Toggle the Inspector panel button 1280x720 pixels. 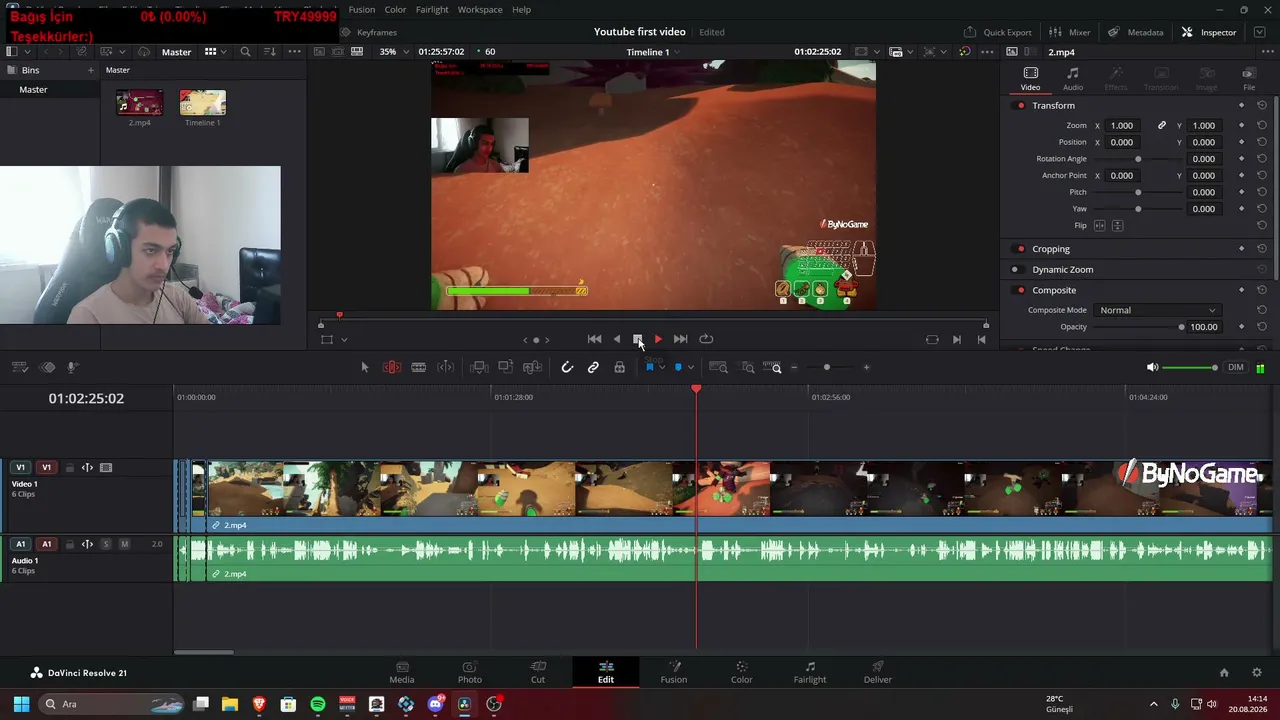pos(1209,32)
